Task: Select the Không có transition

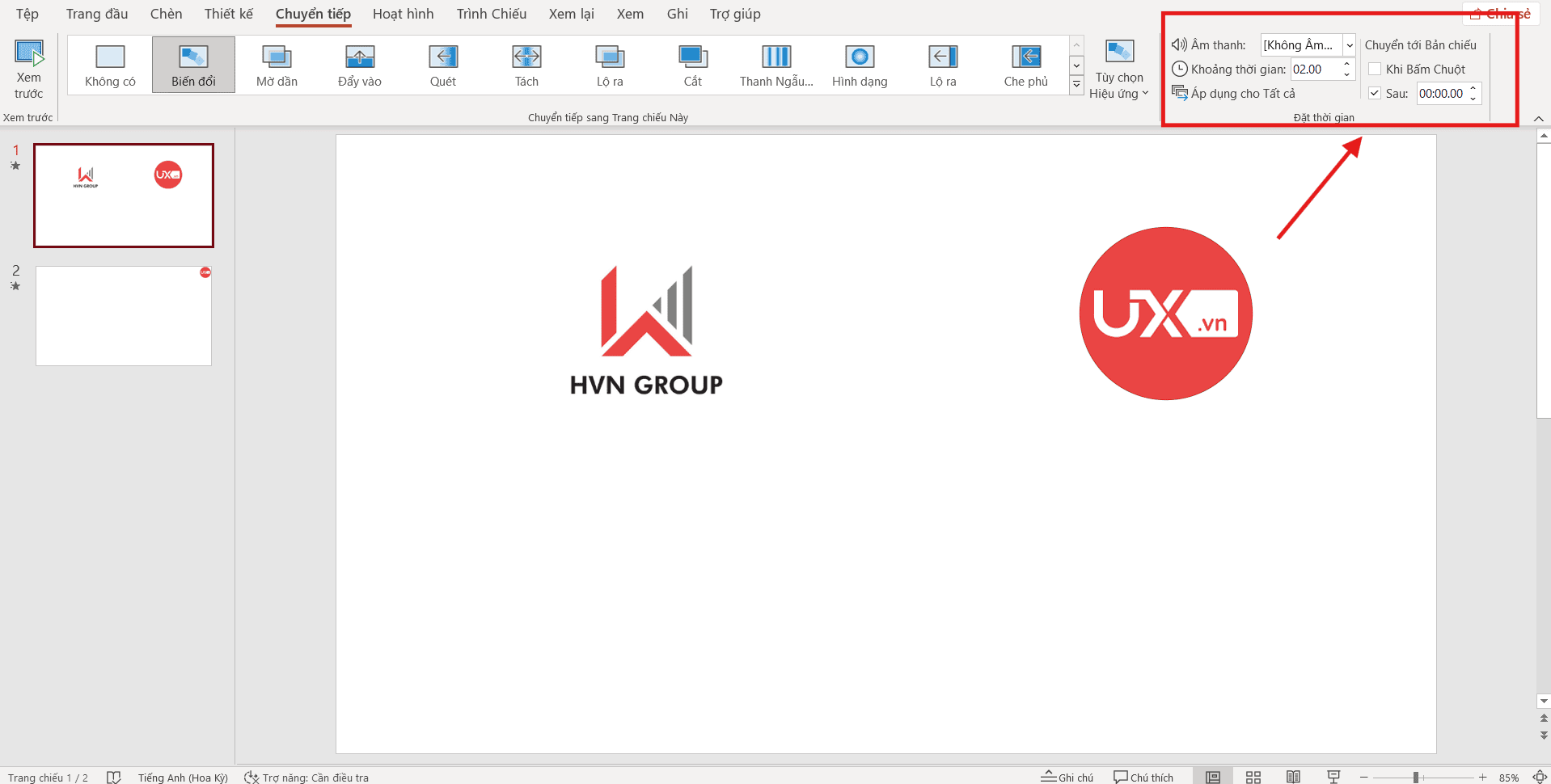Action: (110, 65)
